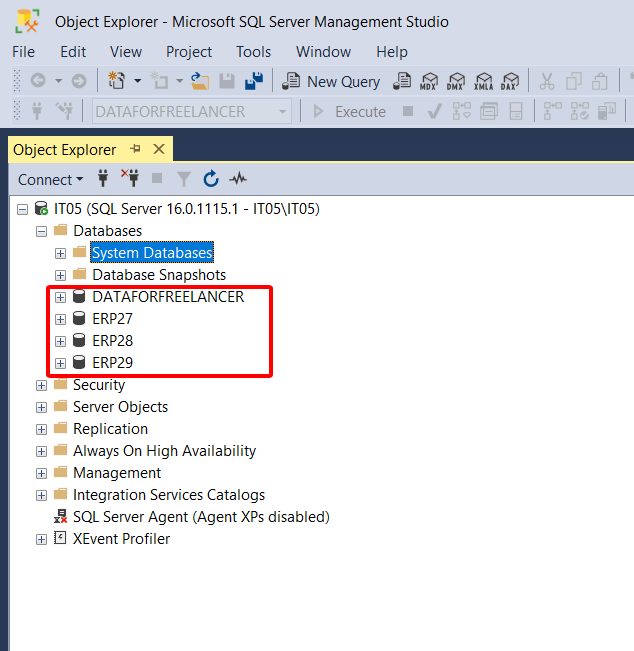Open the Project menu

(189, 52)
